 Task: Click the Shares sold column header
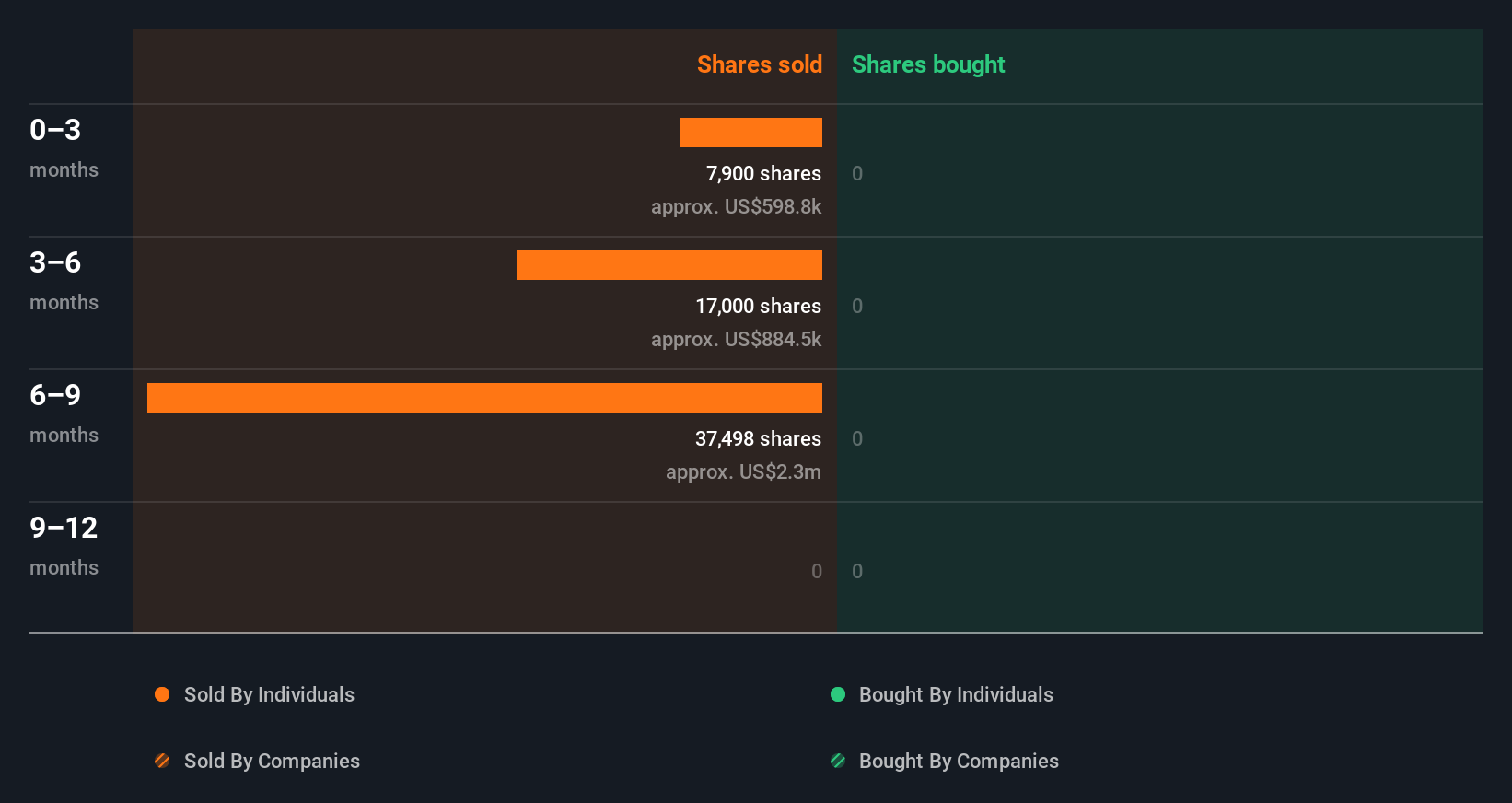point(760,64)
